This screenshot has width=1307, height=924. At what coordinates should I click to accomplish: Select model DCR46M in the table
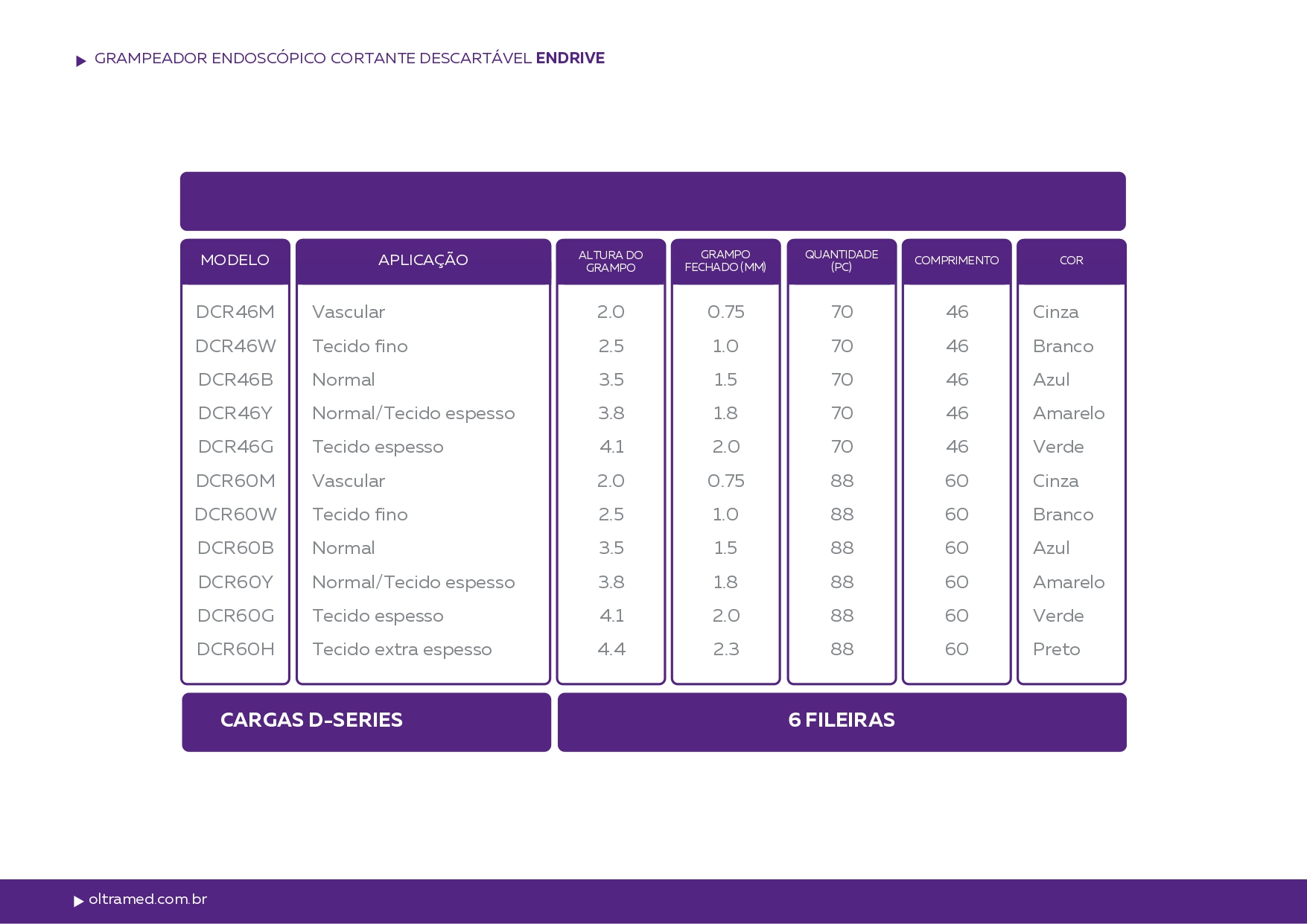235,312
